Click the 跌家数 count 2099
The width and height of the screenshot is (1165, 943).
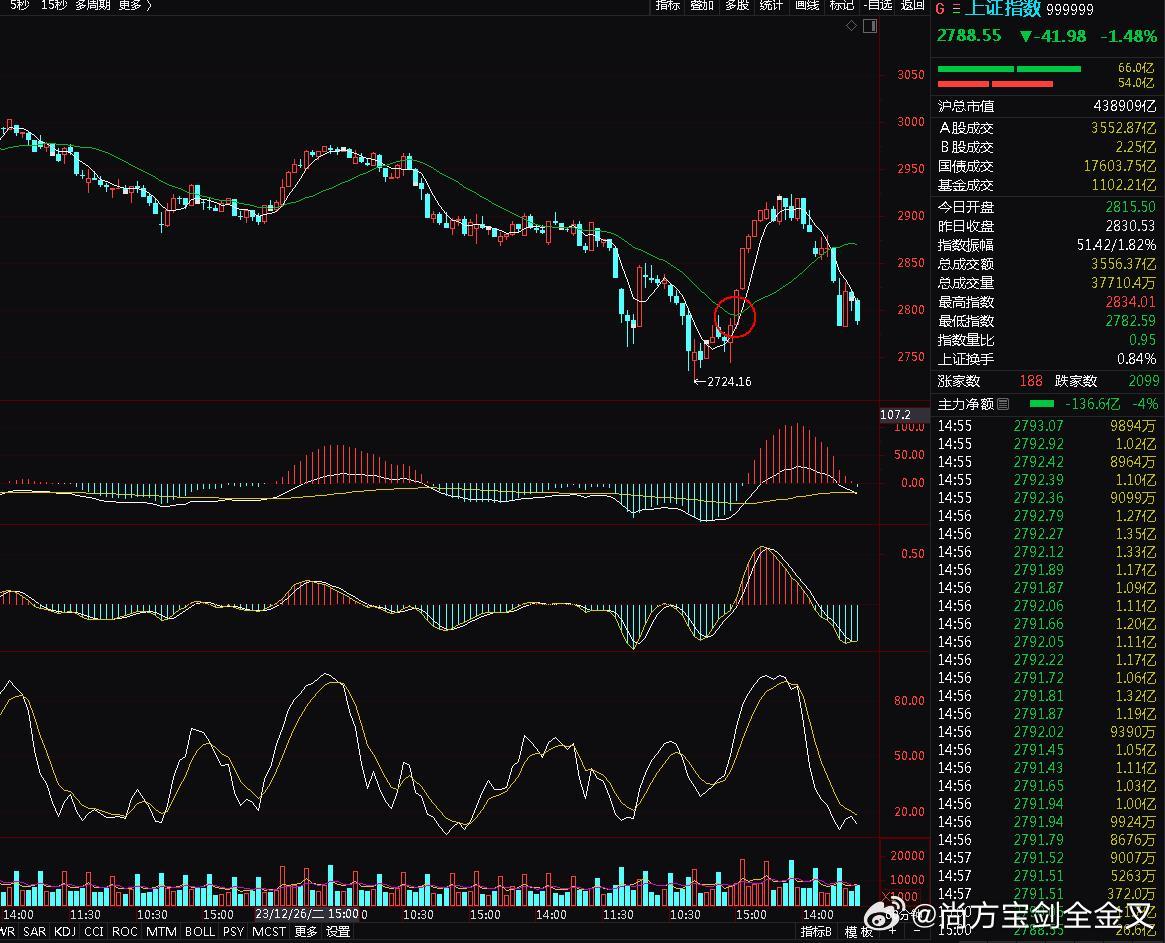point(1143,381)
